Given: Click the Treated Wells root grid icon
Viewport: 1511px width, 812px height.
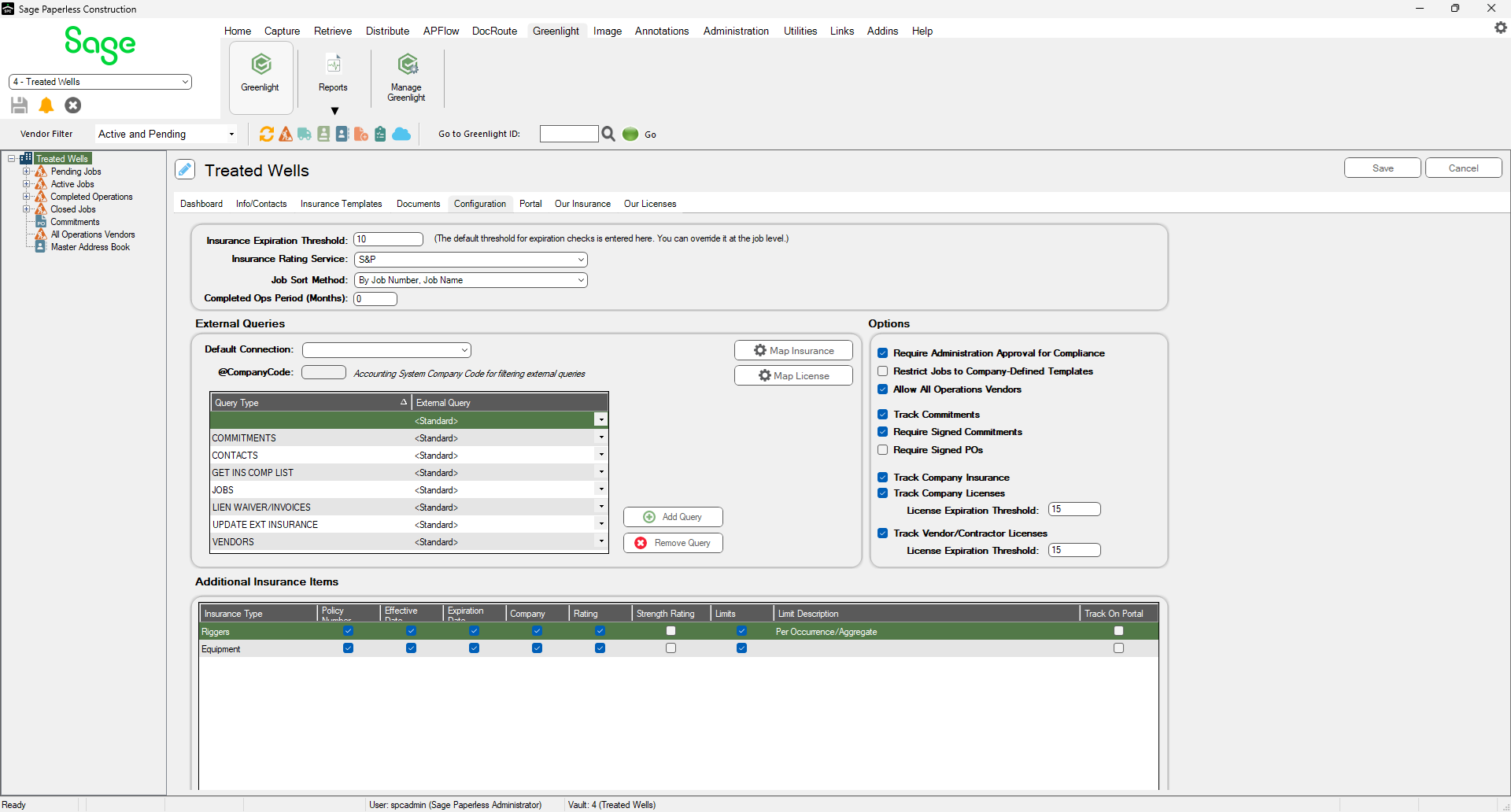Looking at the screenshot, I should pos(26,158).
